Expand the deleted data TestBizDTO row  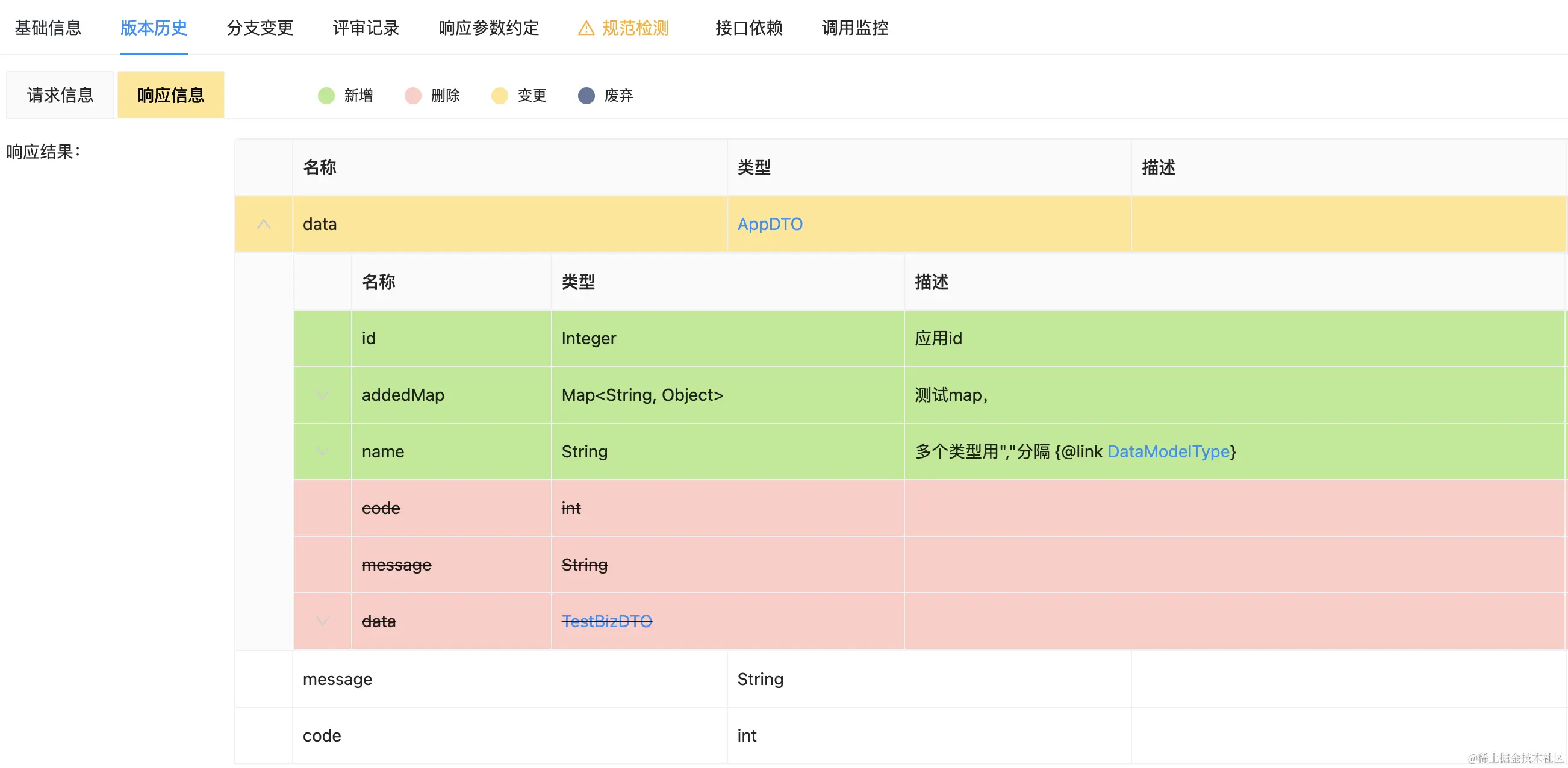pos(323,621)
